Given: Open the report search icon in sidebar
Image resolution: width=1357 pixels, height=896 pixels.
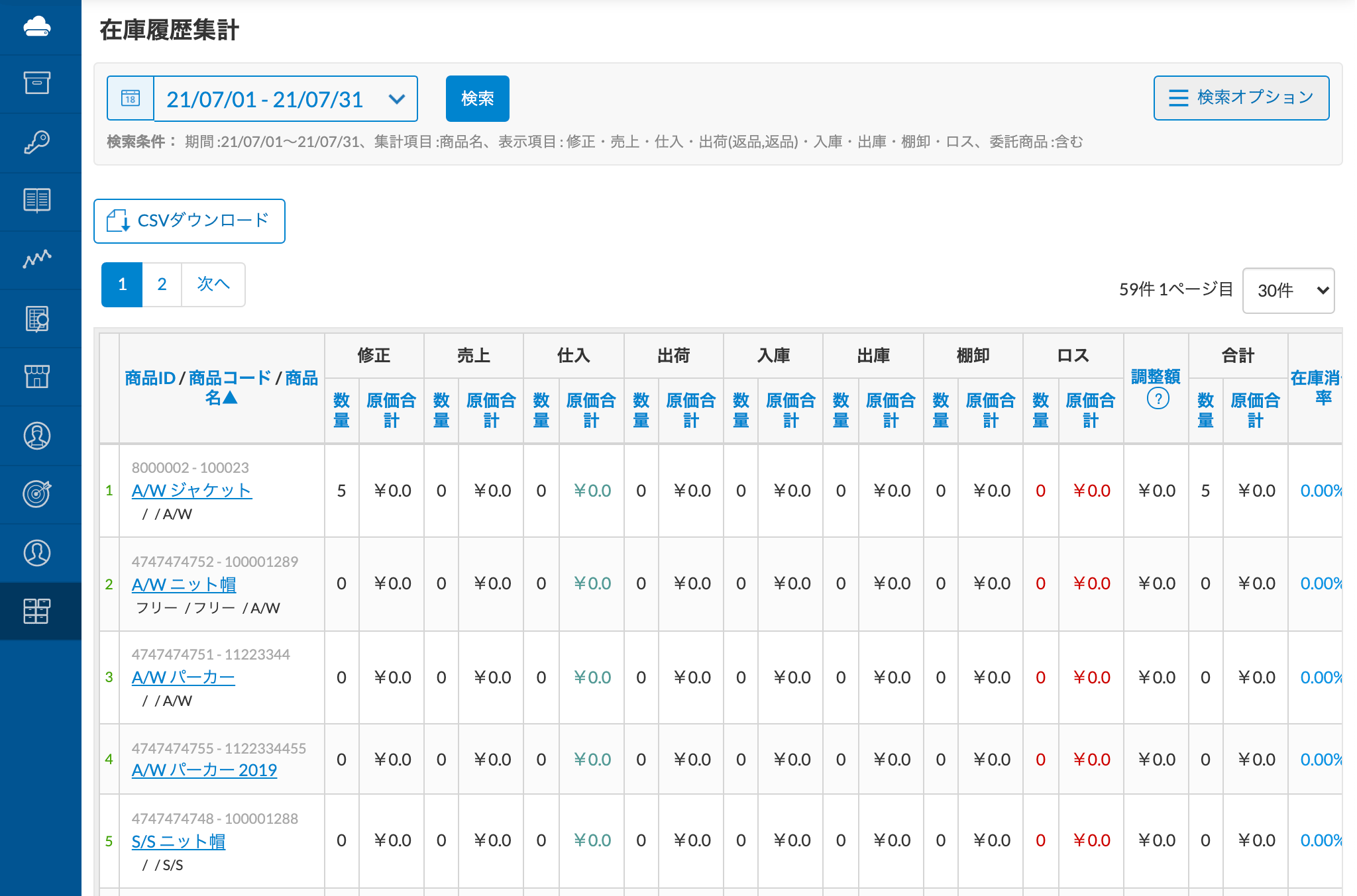Looking at the screenshot, I should [x=37, y=319].
